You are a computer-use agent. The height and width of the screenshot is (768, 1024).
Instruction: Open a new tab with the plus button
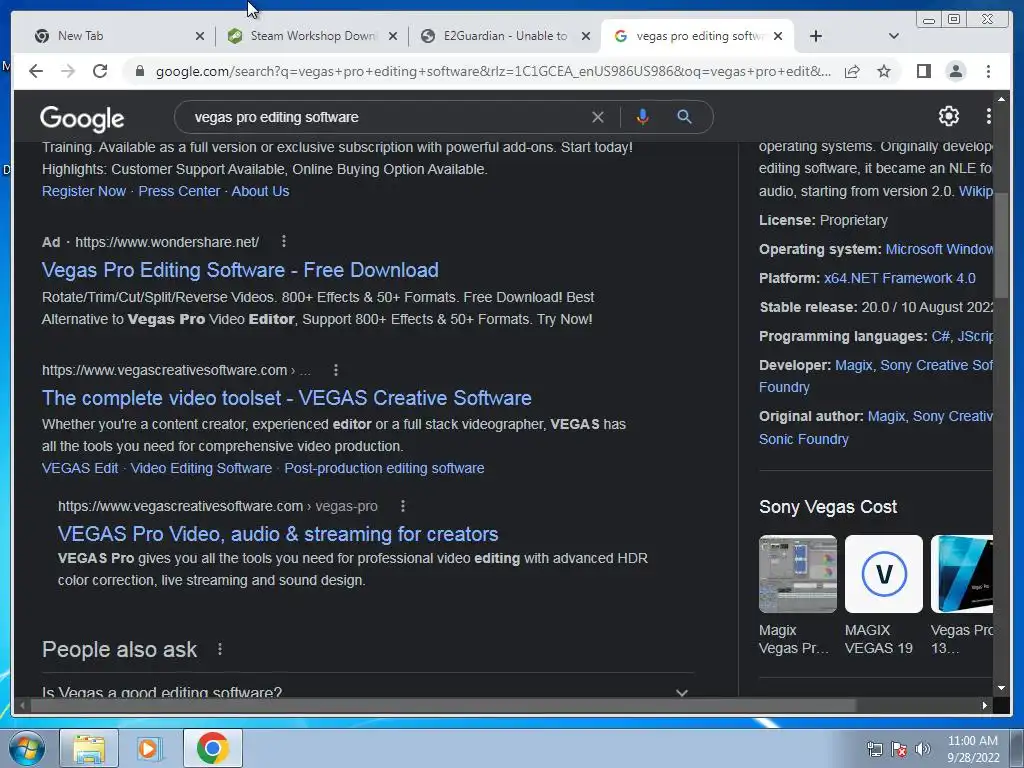coord(816,36)
